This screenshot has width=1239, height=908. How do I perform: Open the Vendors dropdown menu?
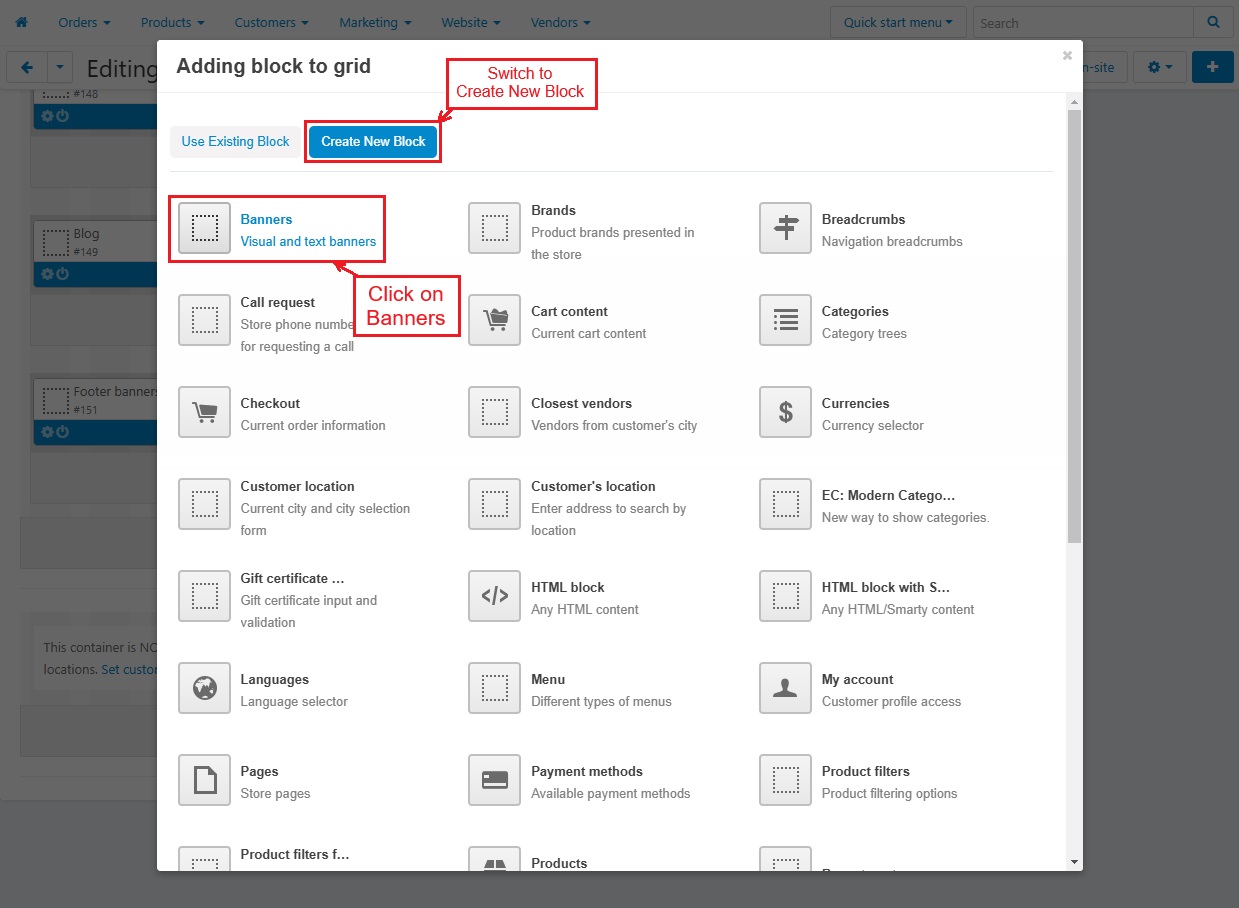coord(560,22)
